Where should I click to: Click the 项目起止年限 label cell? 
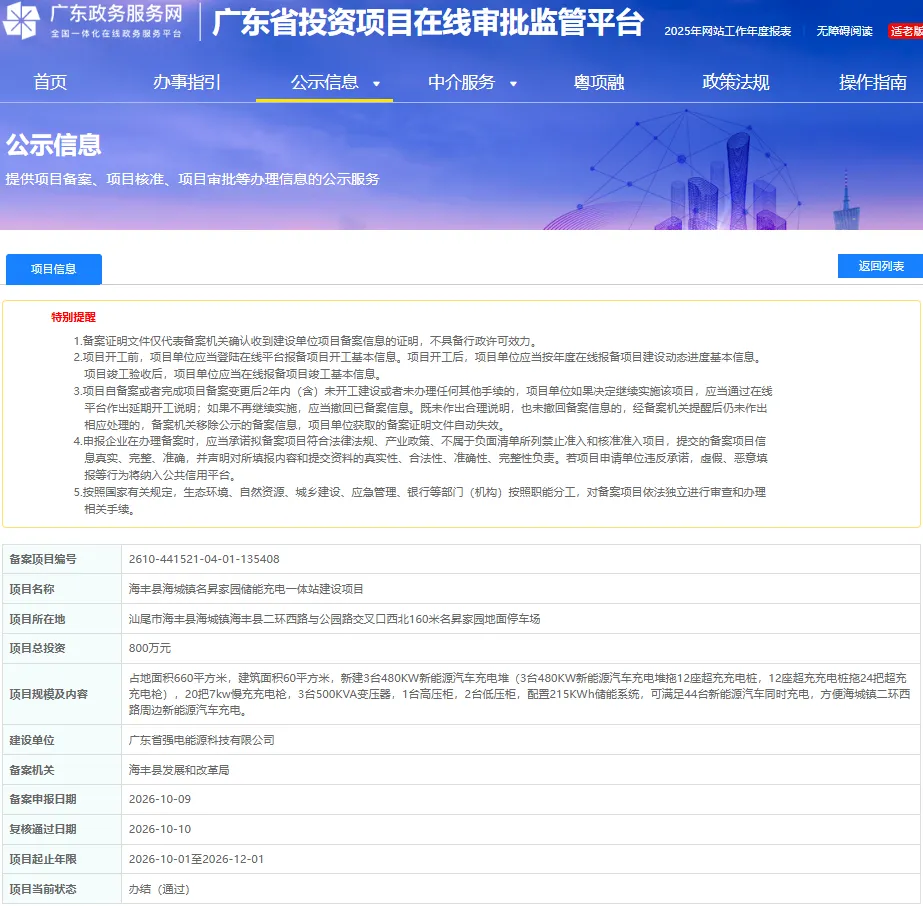tap(62, 859)
